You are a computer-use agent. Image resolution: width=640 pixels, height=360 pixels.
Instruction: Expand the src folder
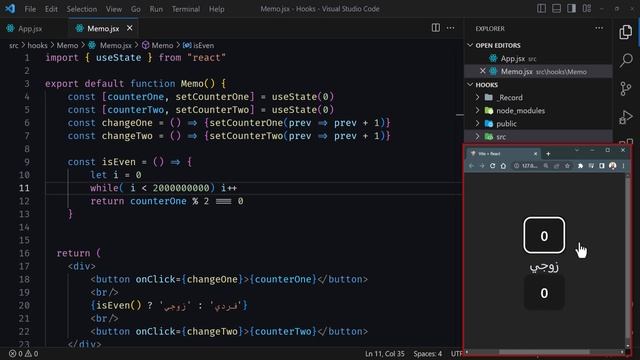(477, 137)
